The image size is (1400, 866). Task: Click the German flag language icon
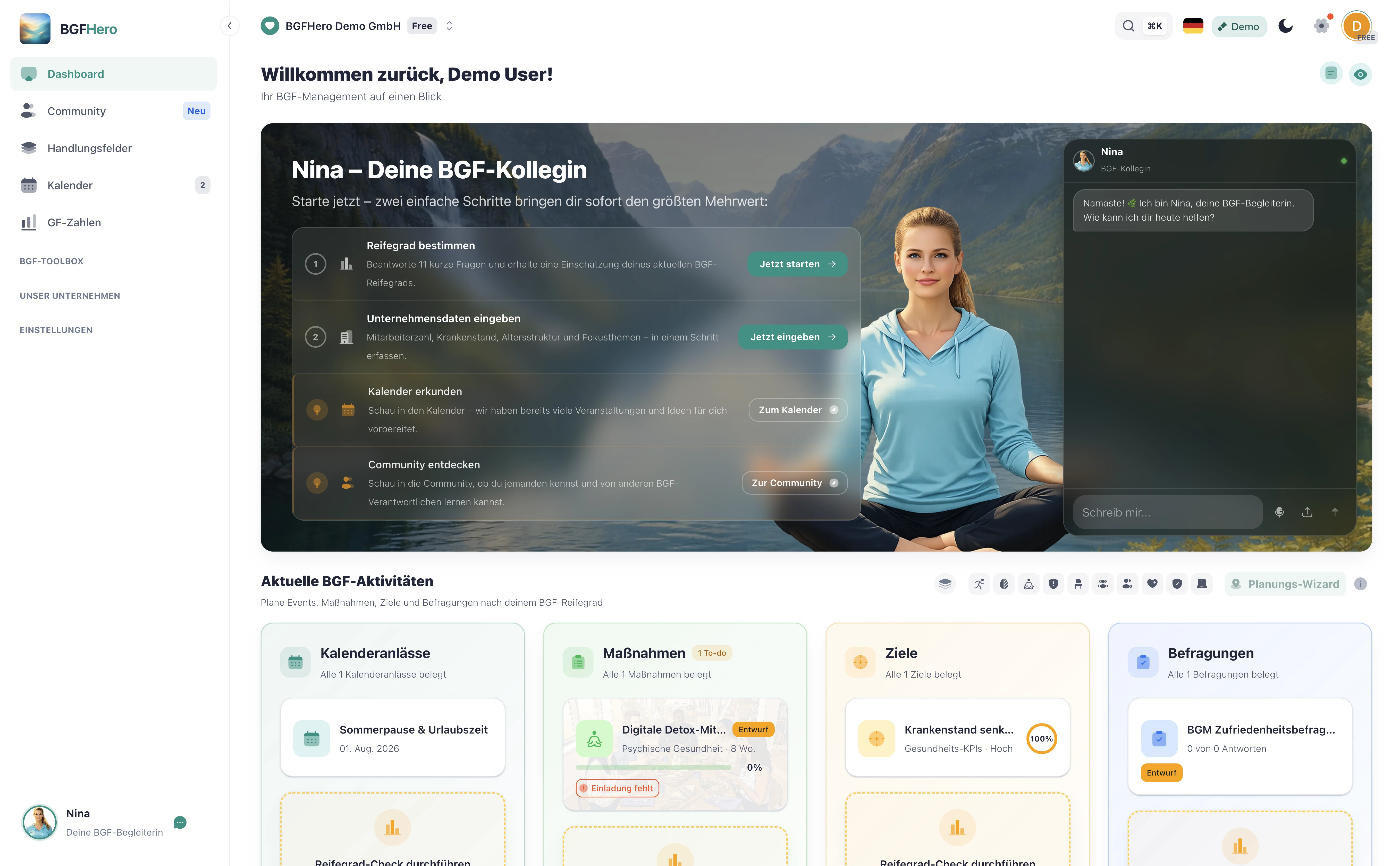[1193, 26]
